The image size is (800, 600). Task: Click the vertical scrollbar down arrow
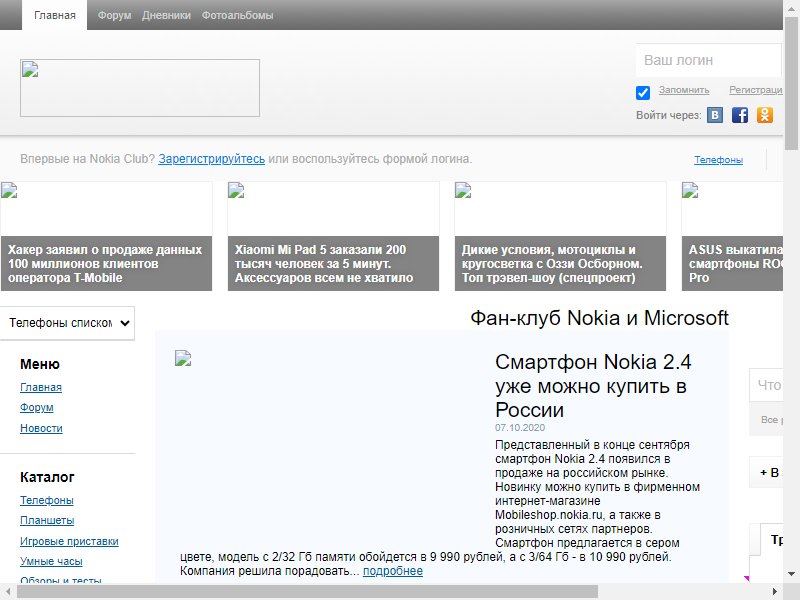click(x=791, y=574)
